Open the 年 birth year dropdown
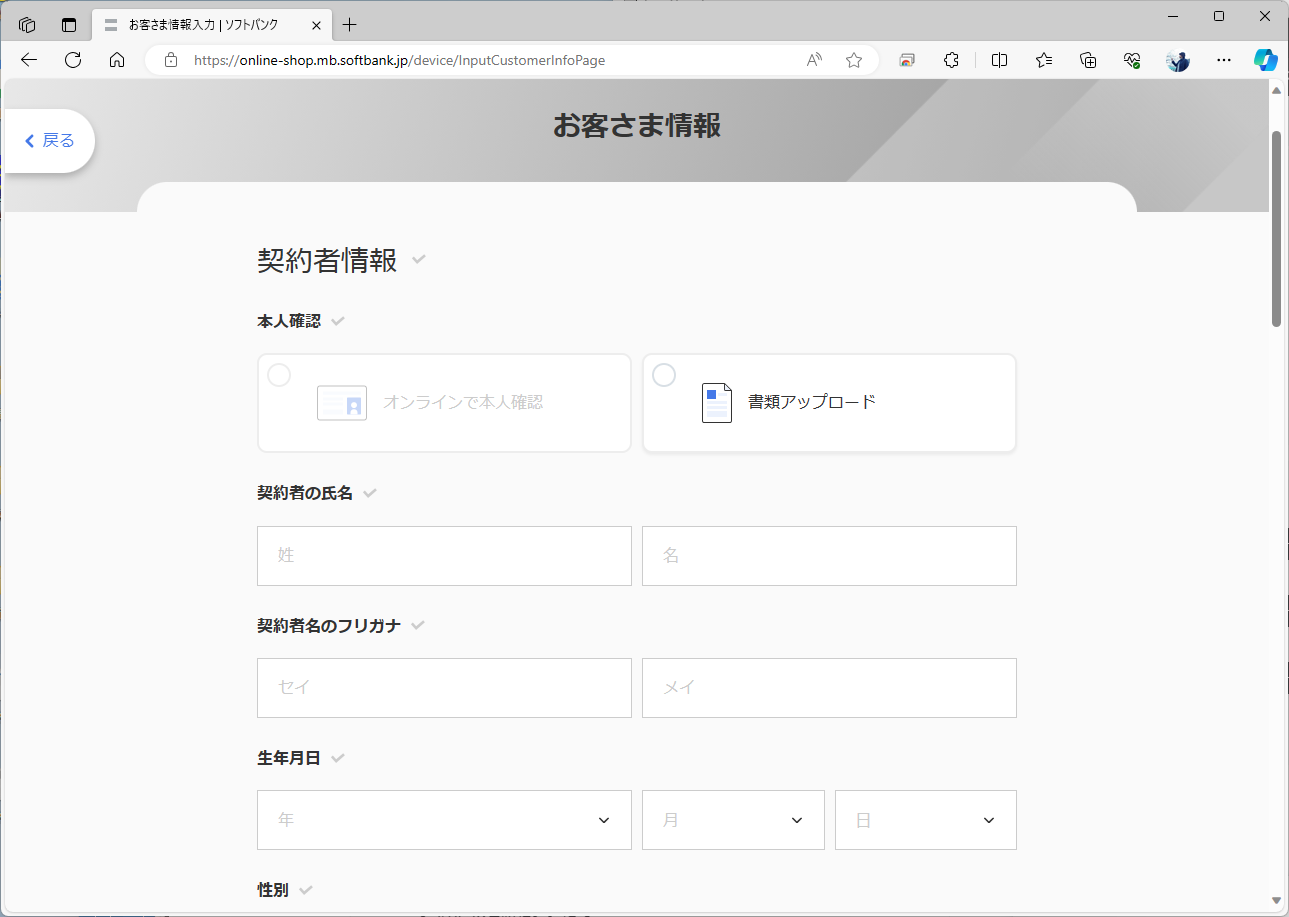Viewport: 1289px width, 917px height. (x=444, y=820)
